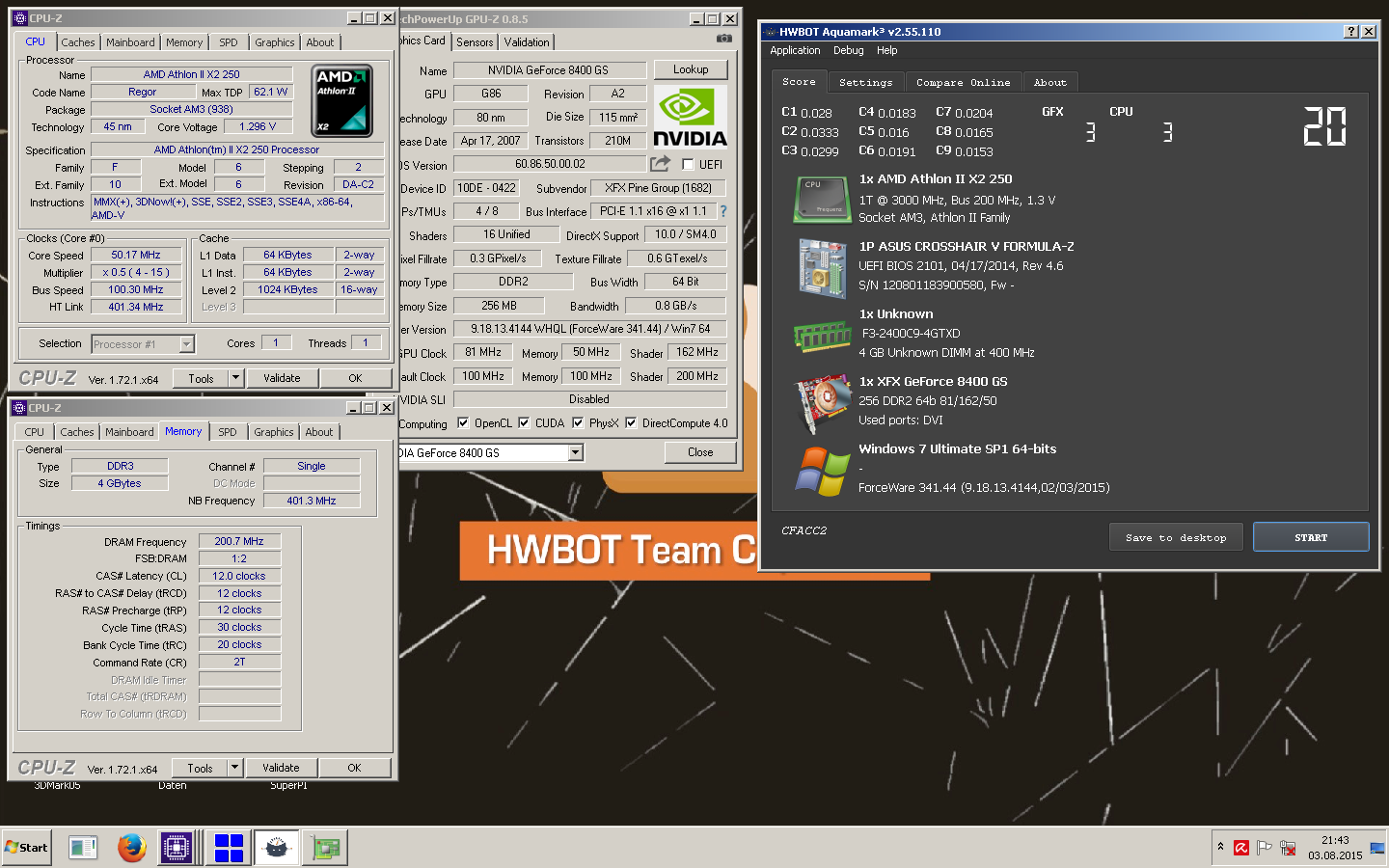The width and height of the screenshot is (1389, 868).
Task: Click the red antivirus tray icon
Action: (x=1241, y=848)
